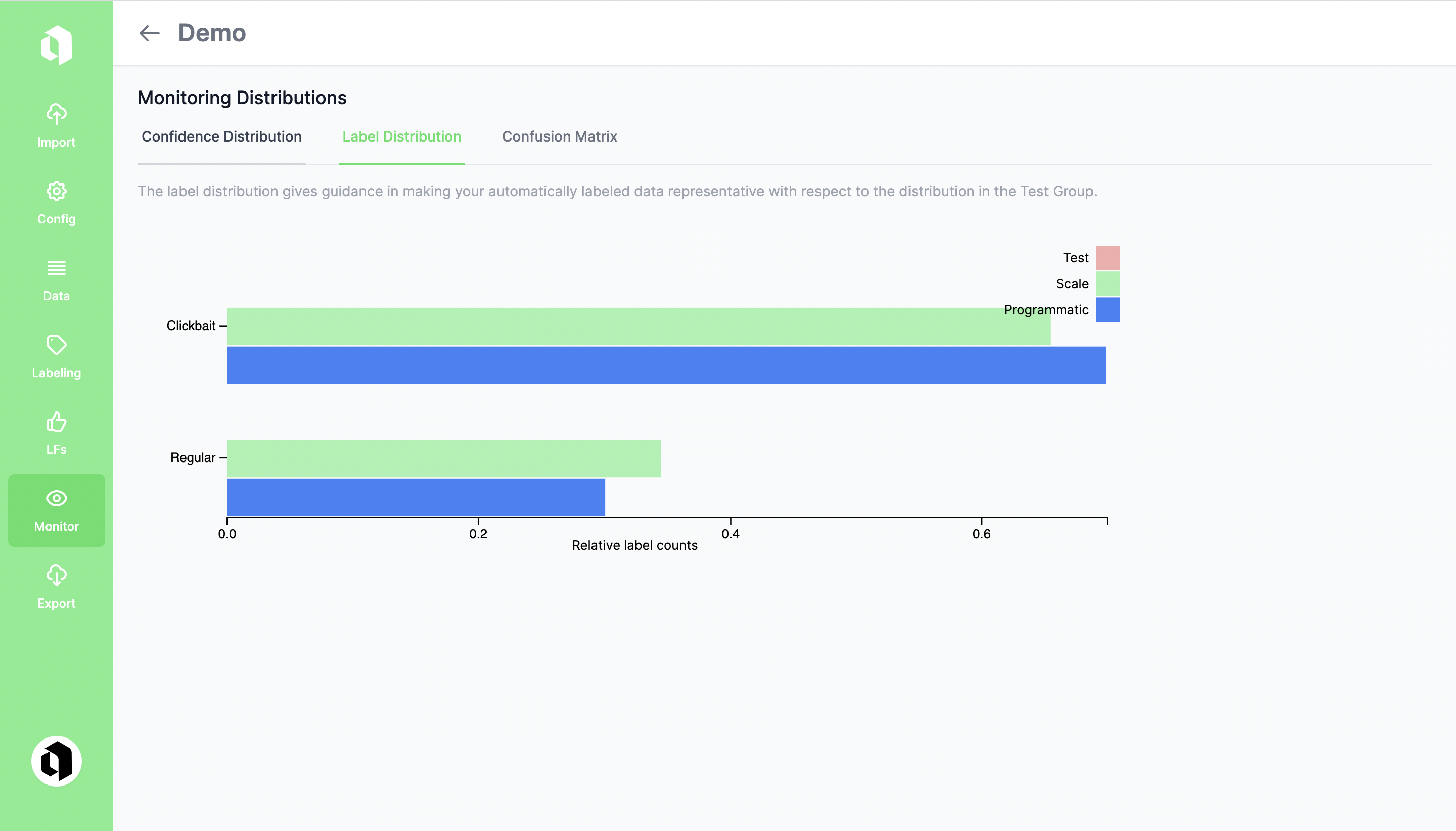Image resolution: width=1456 pixels, height=831 pixels.
Task: Click the top-left app logo
Action: tap(56, 45)
